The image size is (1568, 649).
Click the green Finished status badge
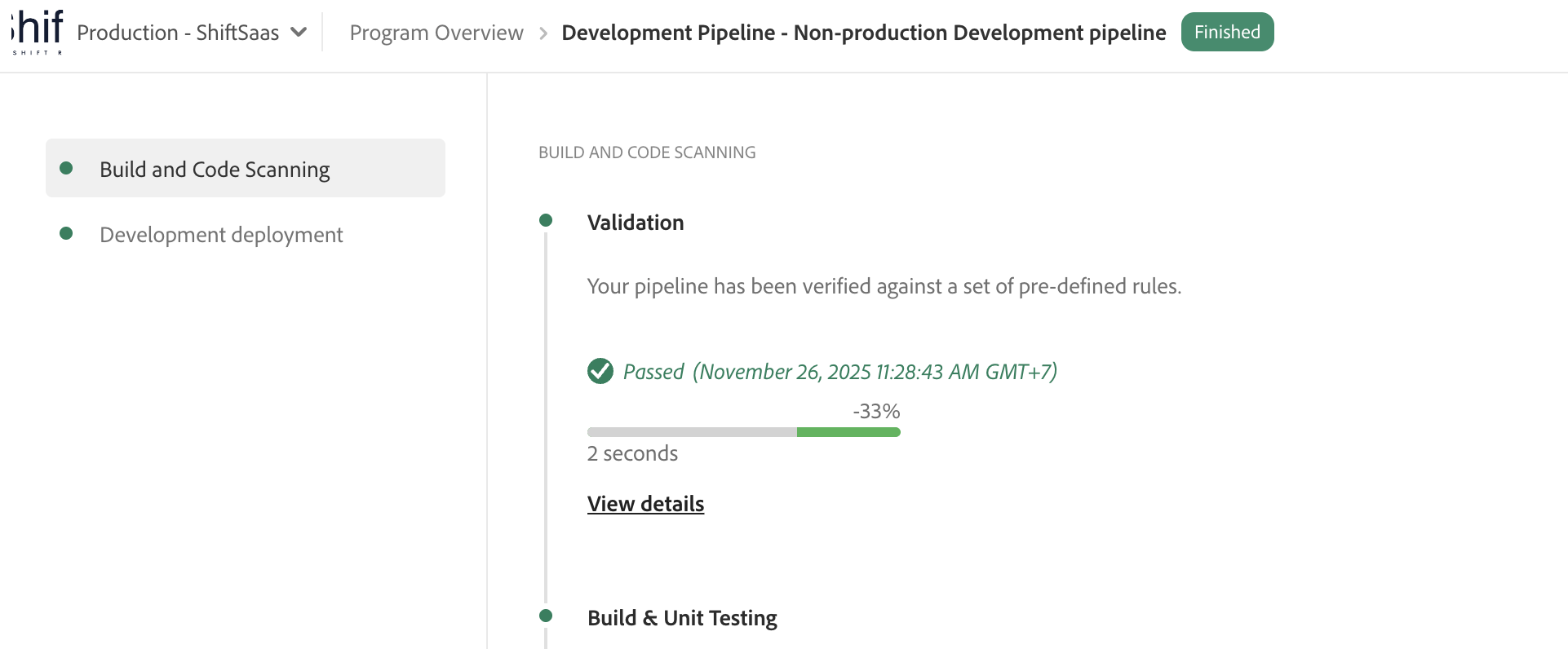(1226, 32)
